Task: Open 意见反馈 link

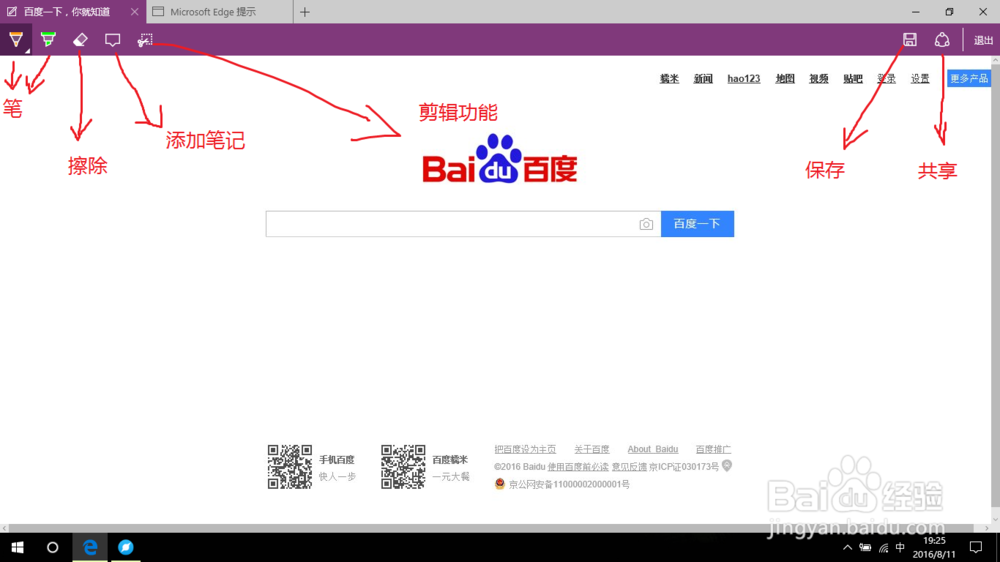Action: point(629,467)
